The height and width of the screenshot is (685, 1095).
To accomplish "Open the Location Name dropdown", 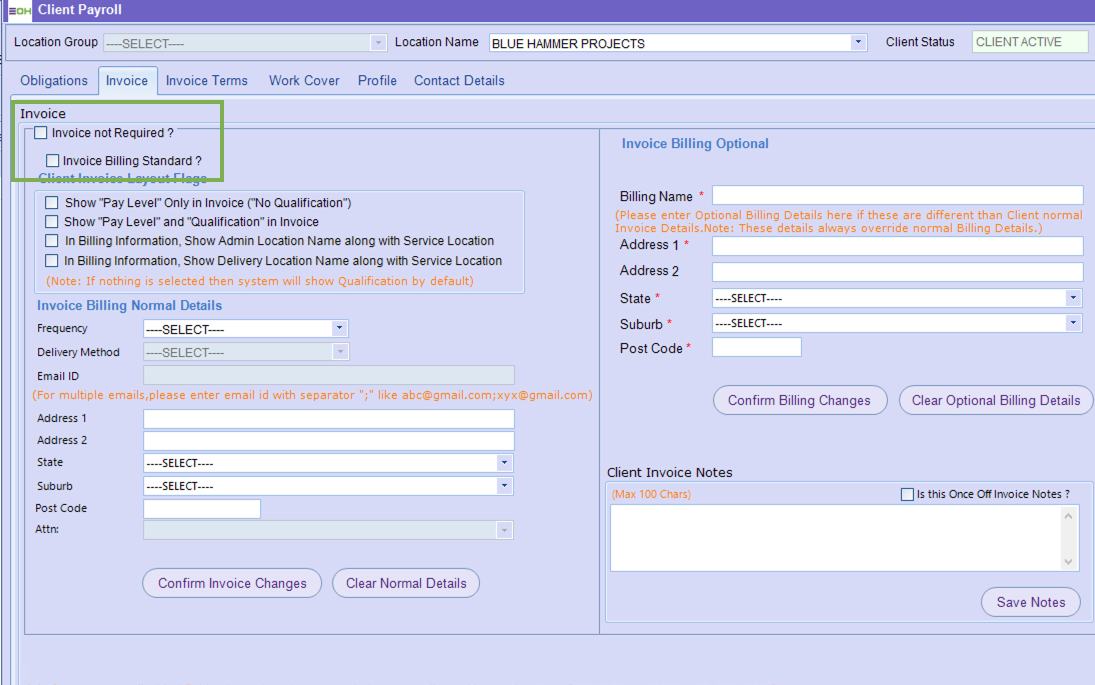I will click(x=858, y=43).
